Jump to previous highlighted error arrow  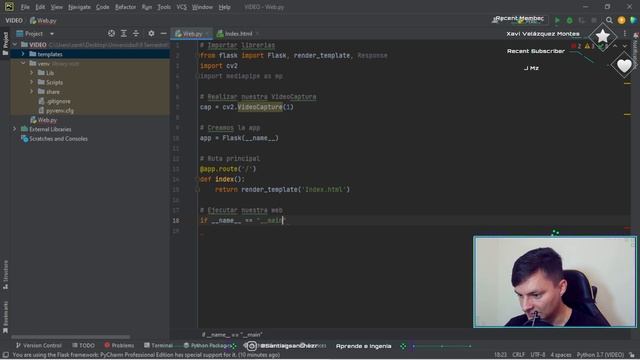pos(615,46)
